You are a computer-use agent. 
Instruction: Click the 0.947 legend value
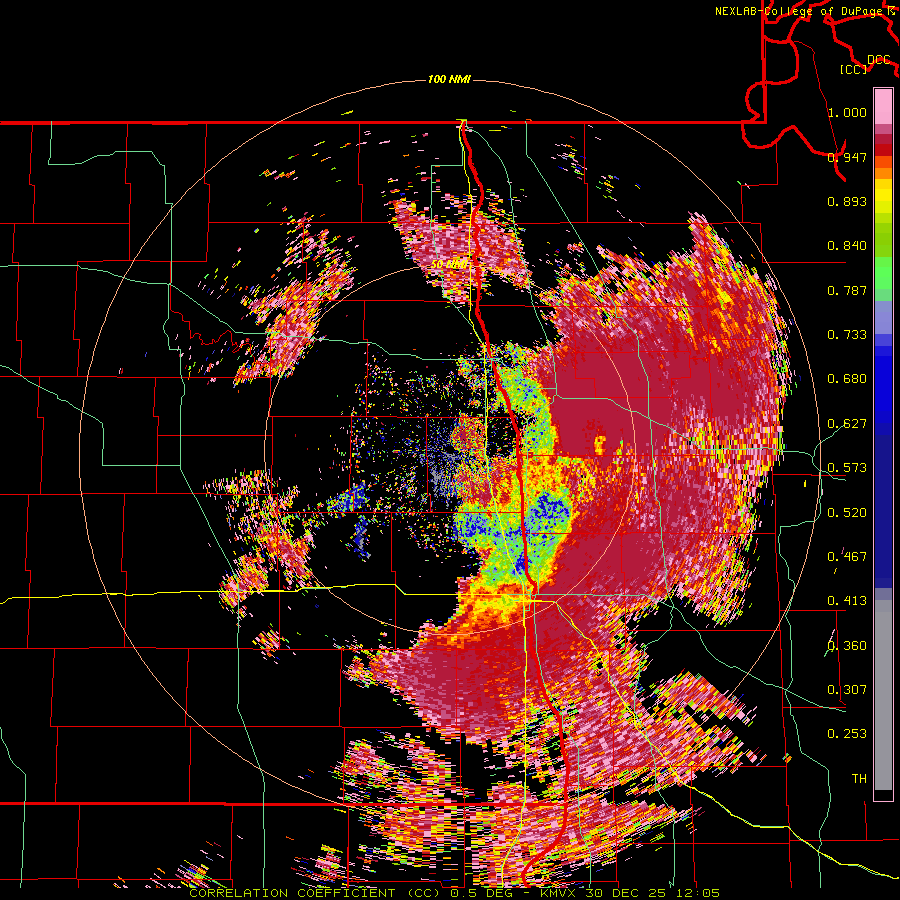(847, 157)
